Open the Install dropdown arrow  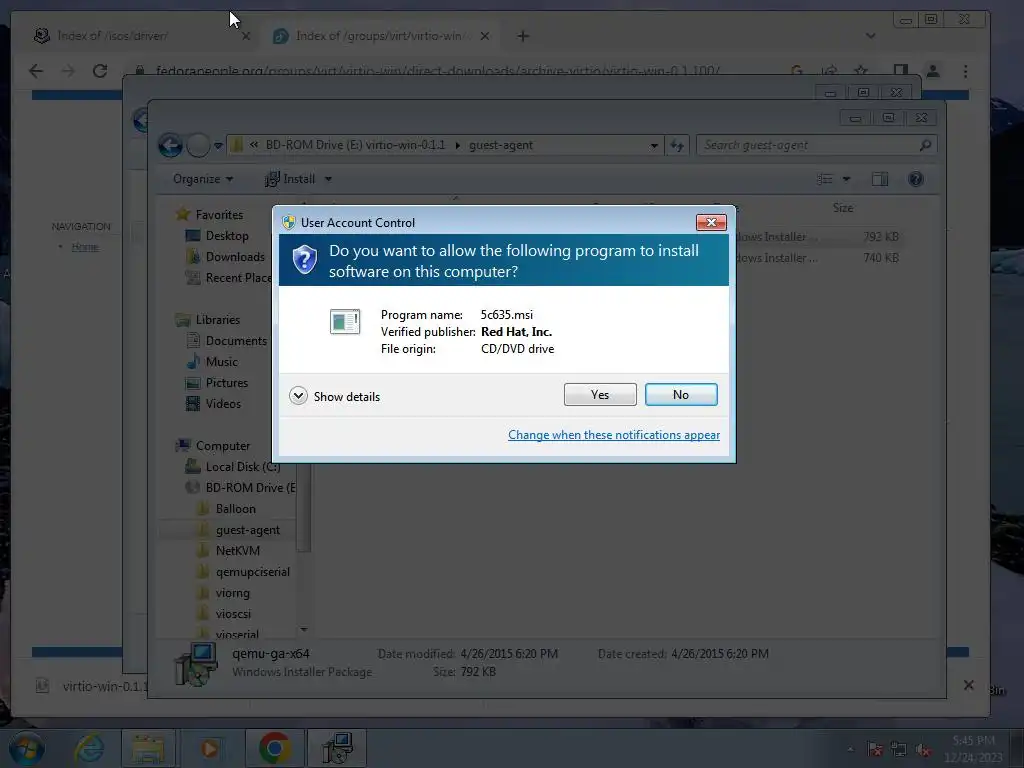(328, 179)
